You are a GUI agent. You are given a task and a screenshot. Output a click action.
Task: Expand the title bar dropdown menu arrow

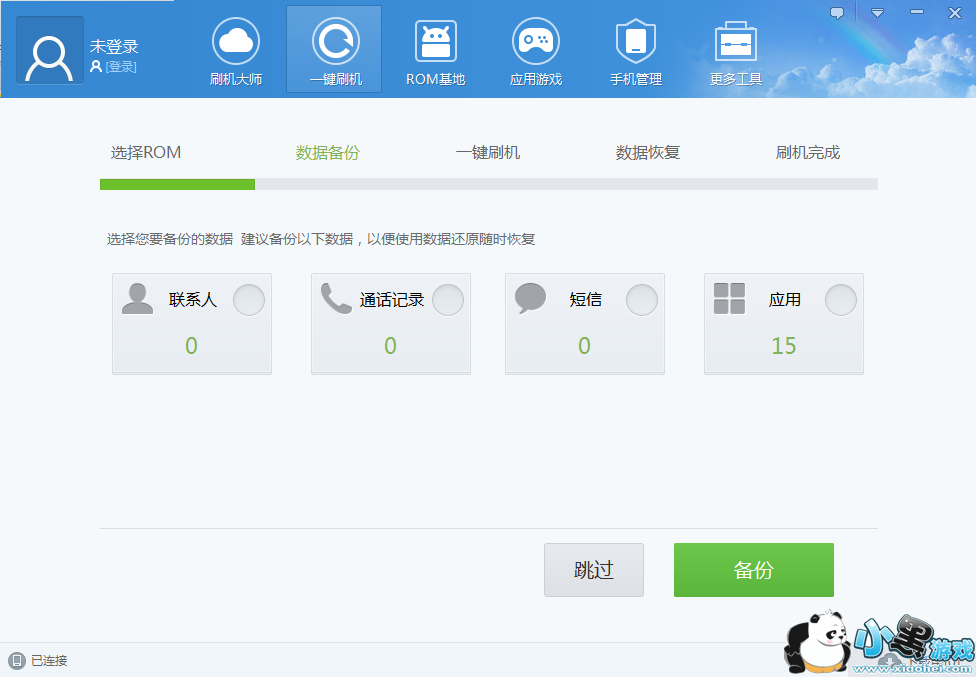pyautogui.click(x=877, y=13)
